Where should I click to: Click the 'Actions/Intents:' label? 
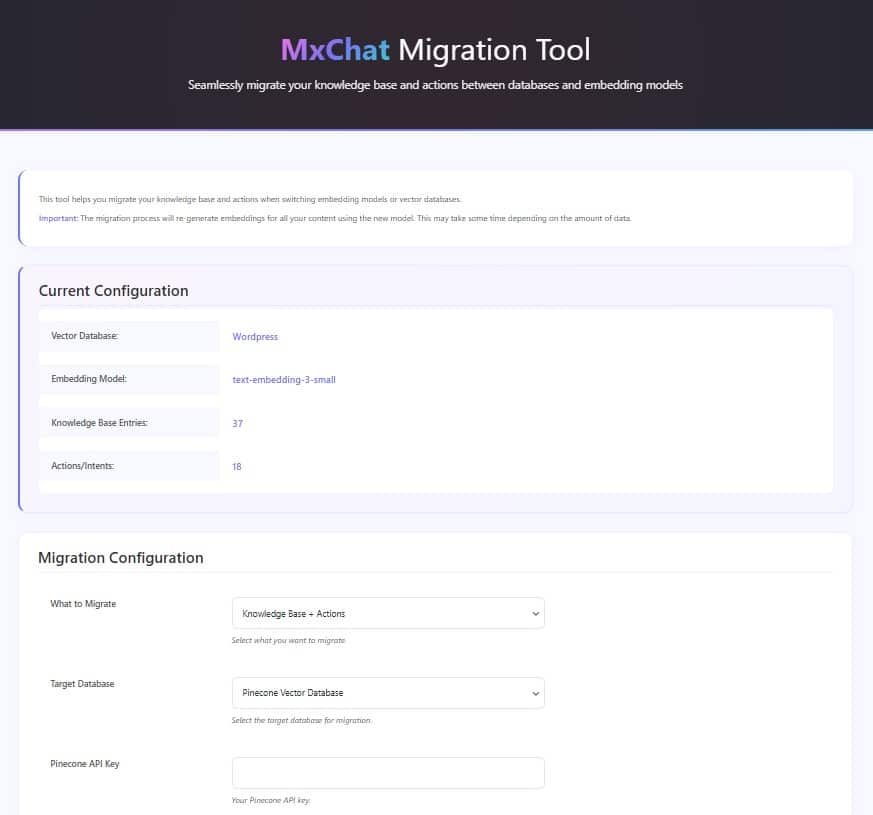click(x=82, y=466)
